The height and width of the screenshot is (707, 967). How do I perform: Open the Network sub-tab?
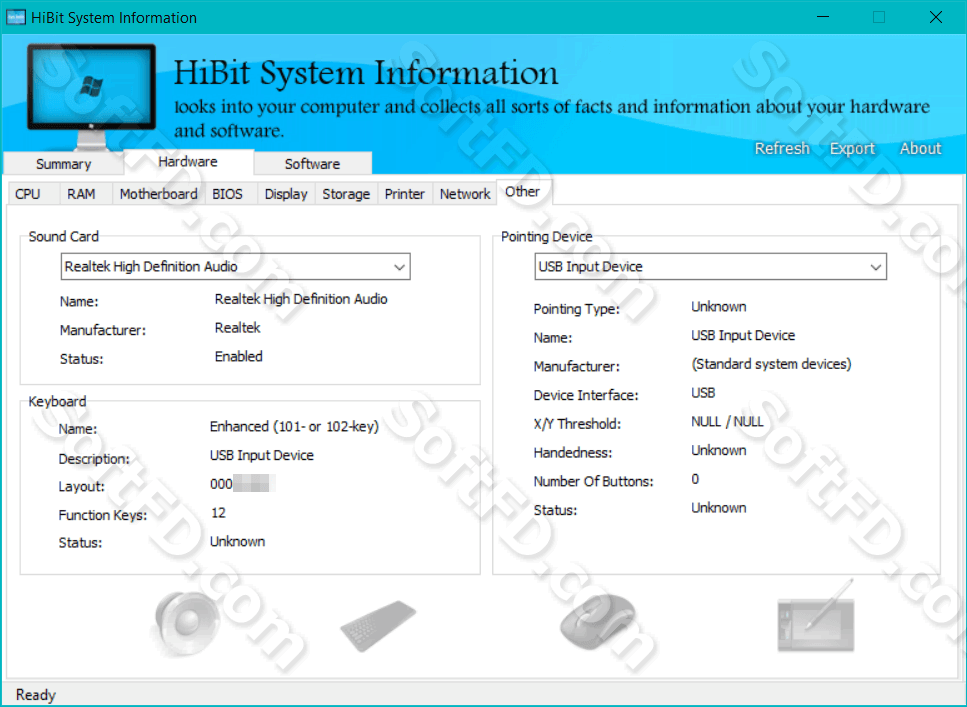tap(465, 194)
